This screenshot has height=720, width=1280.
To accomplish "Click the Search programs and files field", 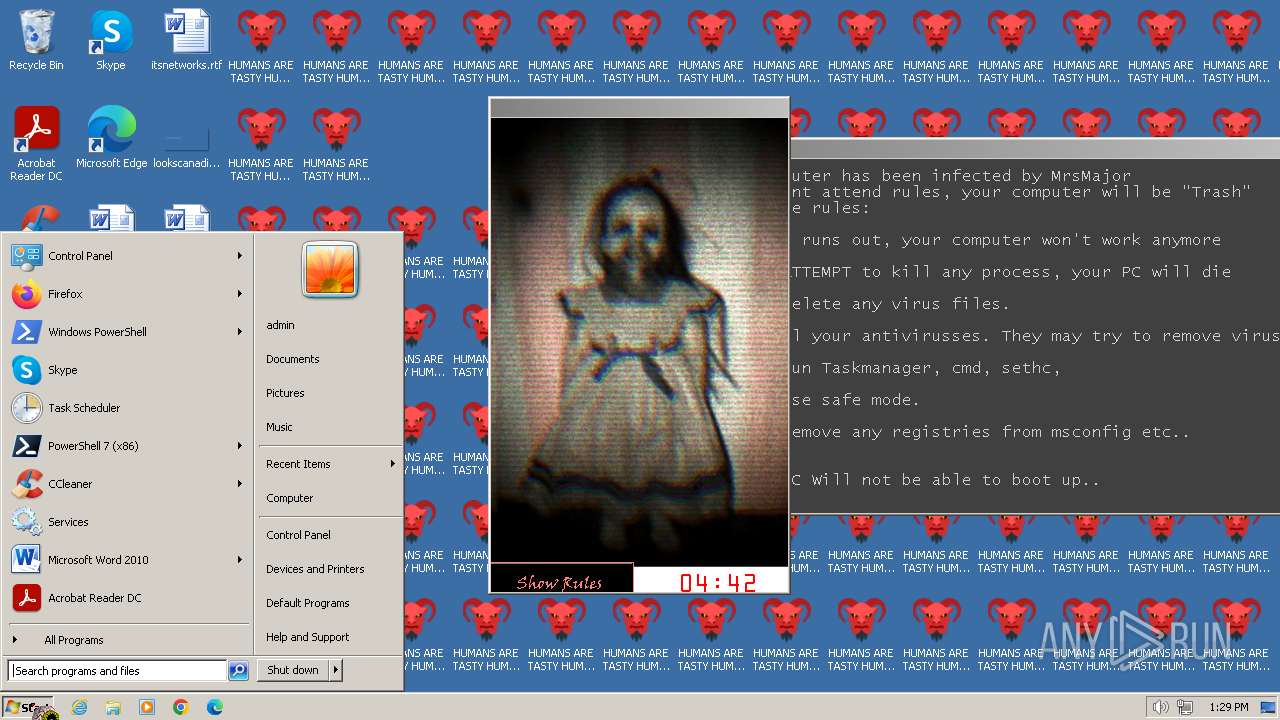I will 117,671.
